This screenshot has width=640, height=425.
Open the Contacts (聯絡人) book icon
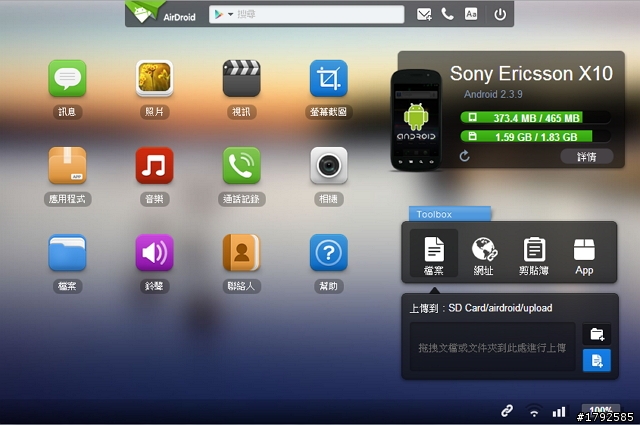point(241,252)
